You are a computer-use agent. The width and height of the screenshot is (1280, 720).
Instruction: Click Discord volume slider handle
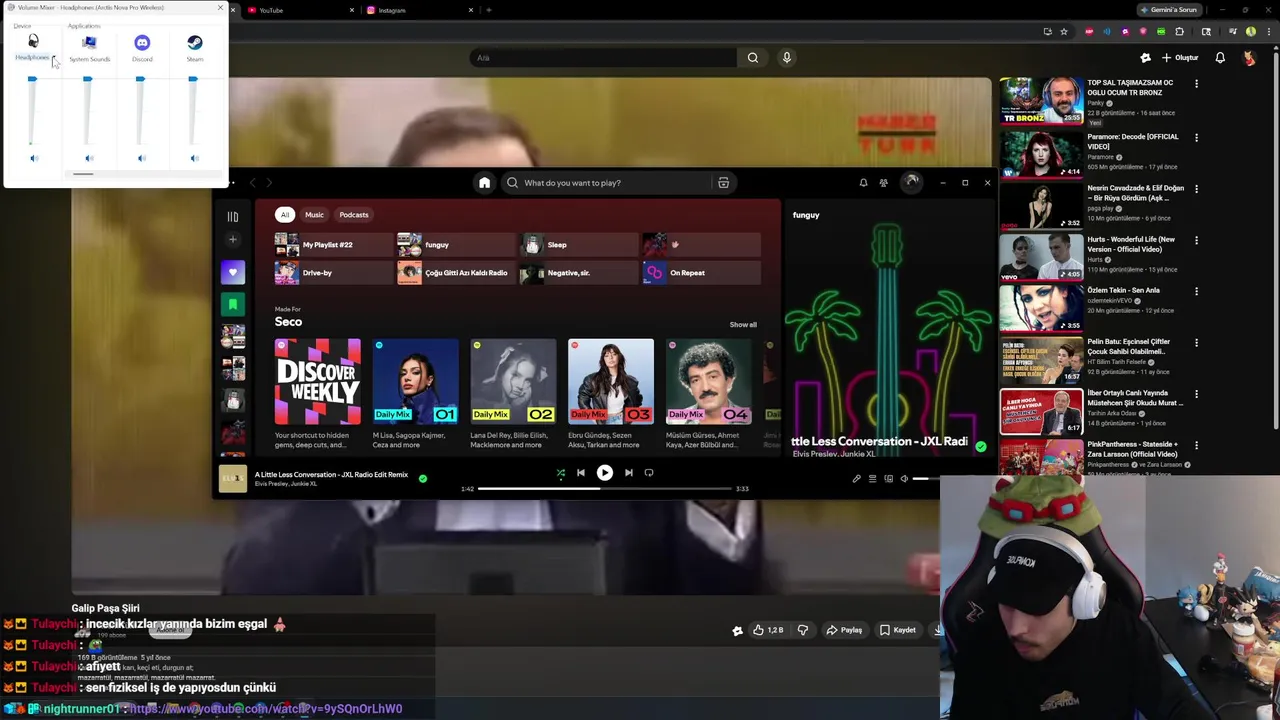click(140, 79)
